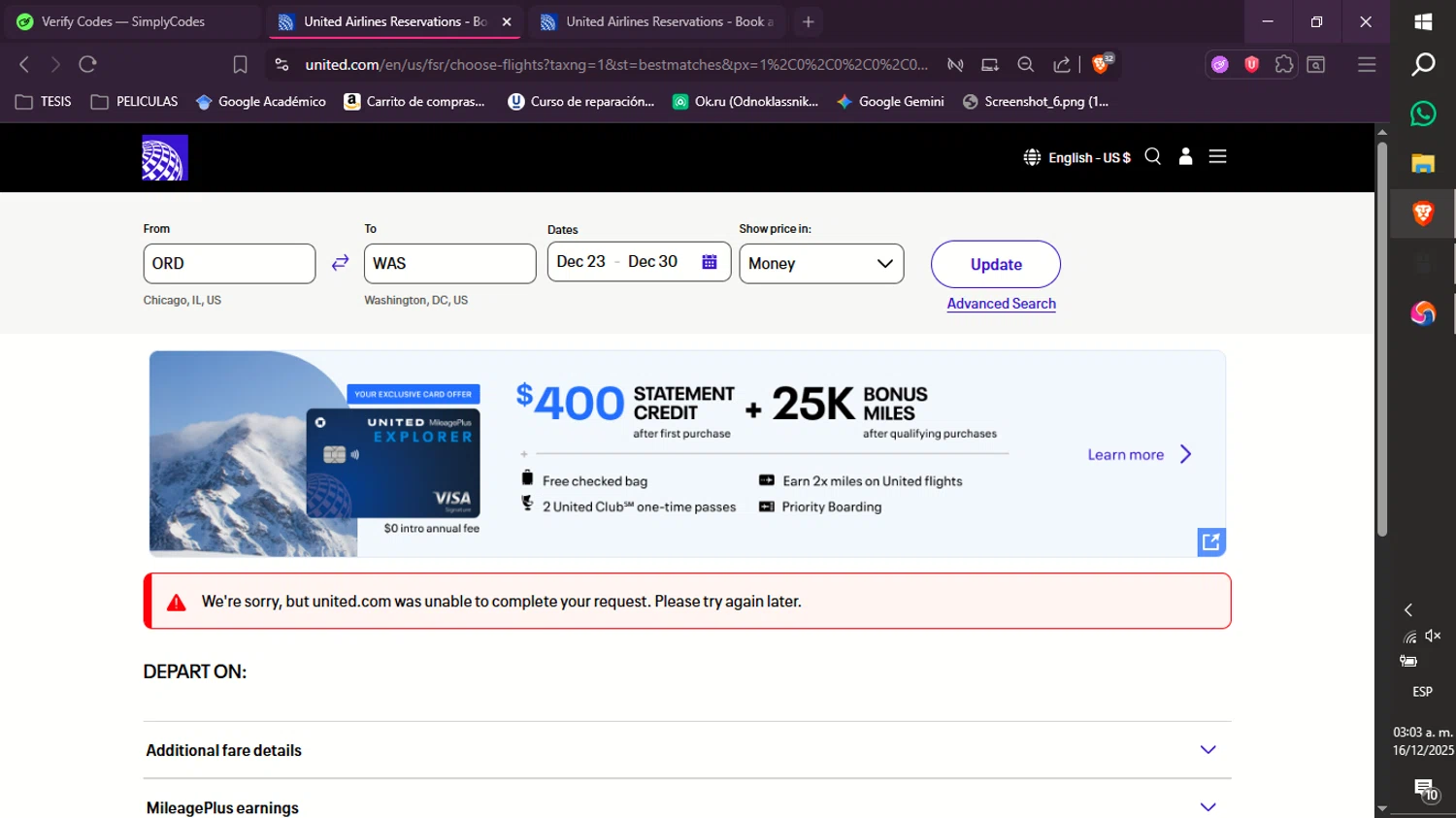
Task: Open the site settings icon in address bar
Action: pyautogui.click(x=281, y=64)
